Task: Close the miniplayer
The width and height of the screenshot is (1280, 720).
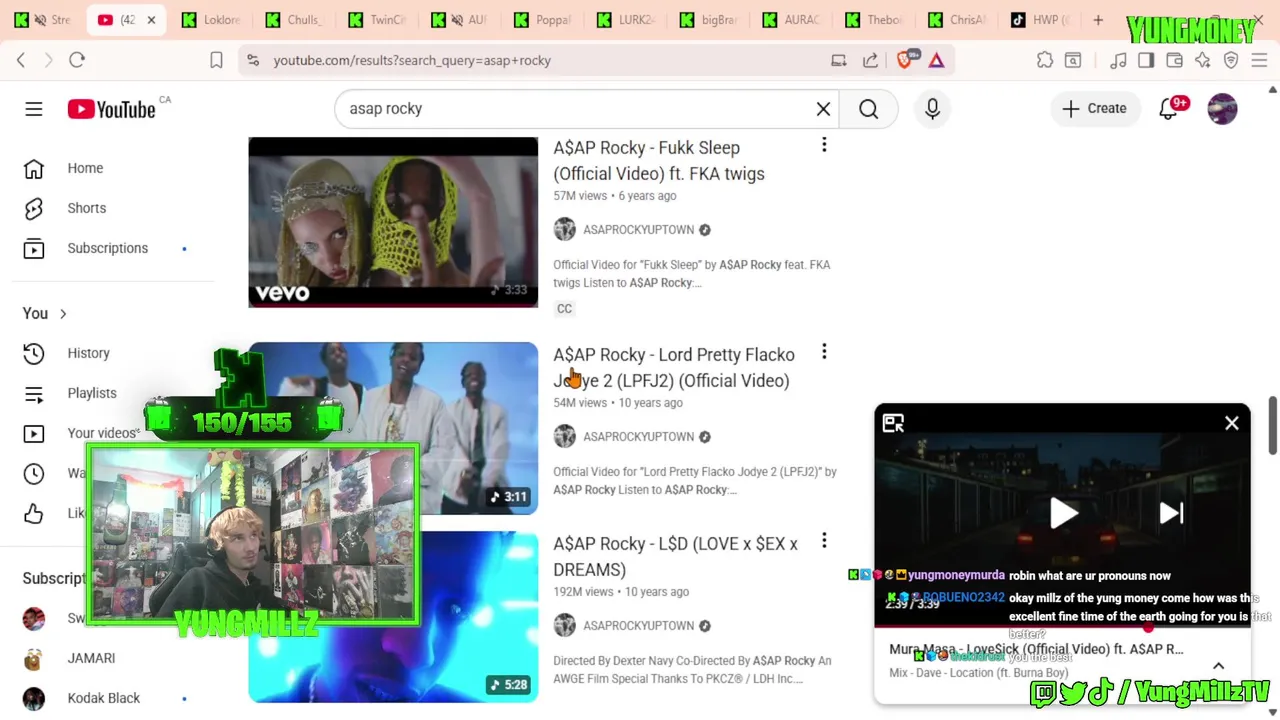Action: pos(1232,423)
